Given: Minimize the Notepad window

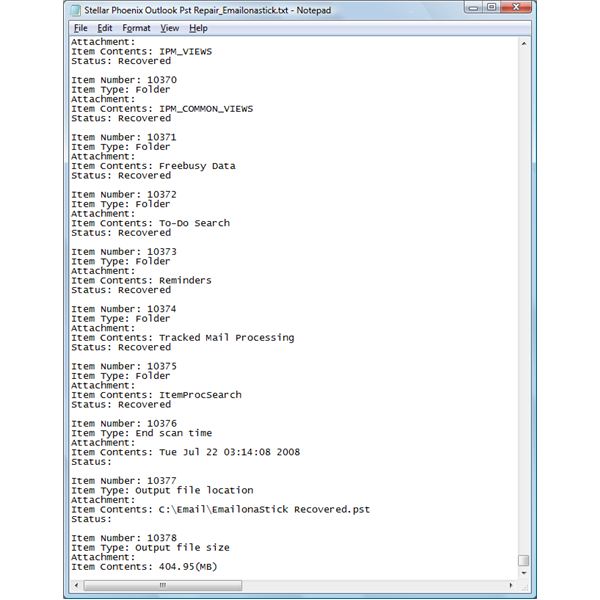Looking at the screenshot, I should (474, 8).
